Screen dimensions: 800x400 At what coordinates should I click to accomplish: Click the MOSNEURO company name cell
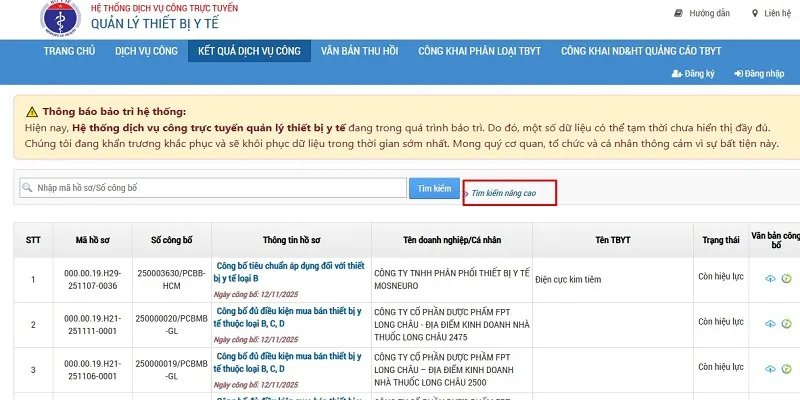coord(452,280)
